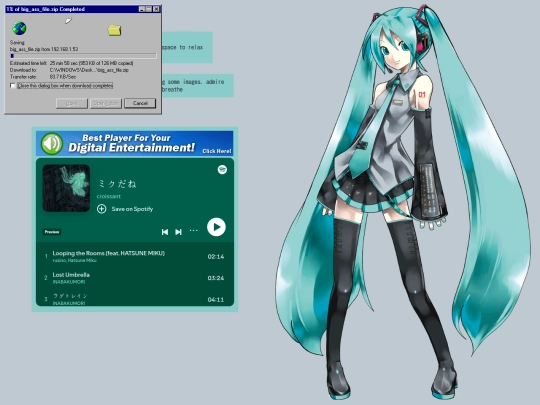Click the flying paper icon in download dialog

(69, 21)
